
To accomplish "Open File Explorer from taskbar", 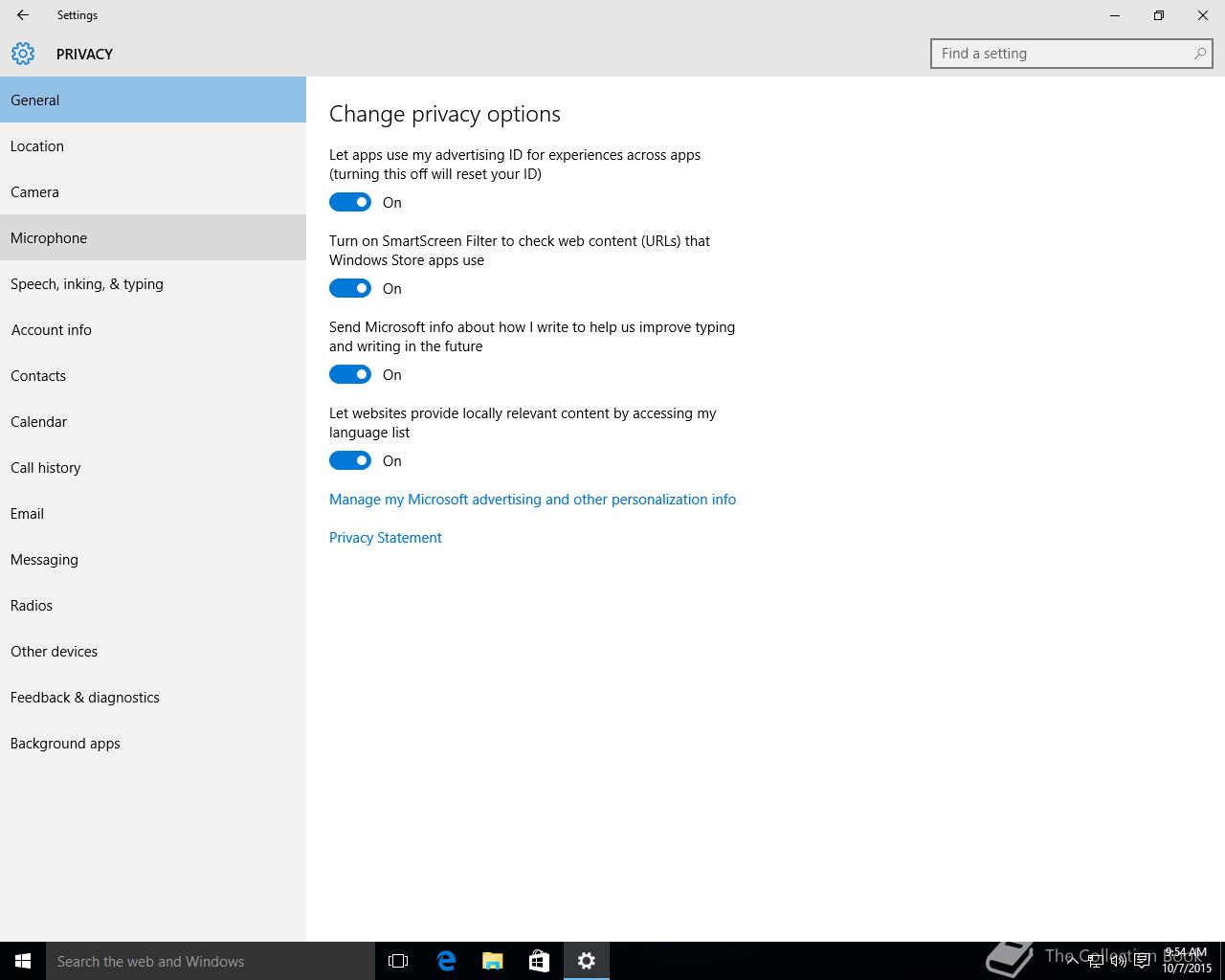I will [492, 961].
